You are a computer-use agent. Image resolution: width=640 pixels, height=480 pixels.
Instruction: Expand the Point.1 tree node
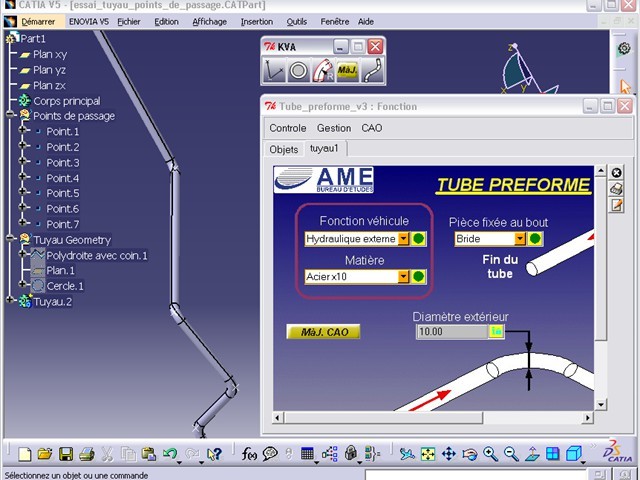point(22,130)
